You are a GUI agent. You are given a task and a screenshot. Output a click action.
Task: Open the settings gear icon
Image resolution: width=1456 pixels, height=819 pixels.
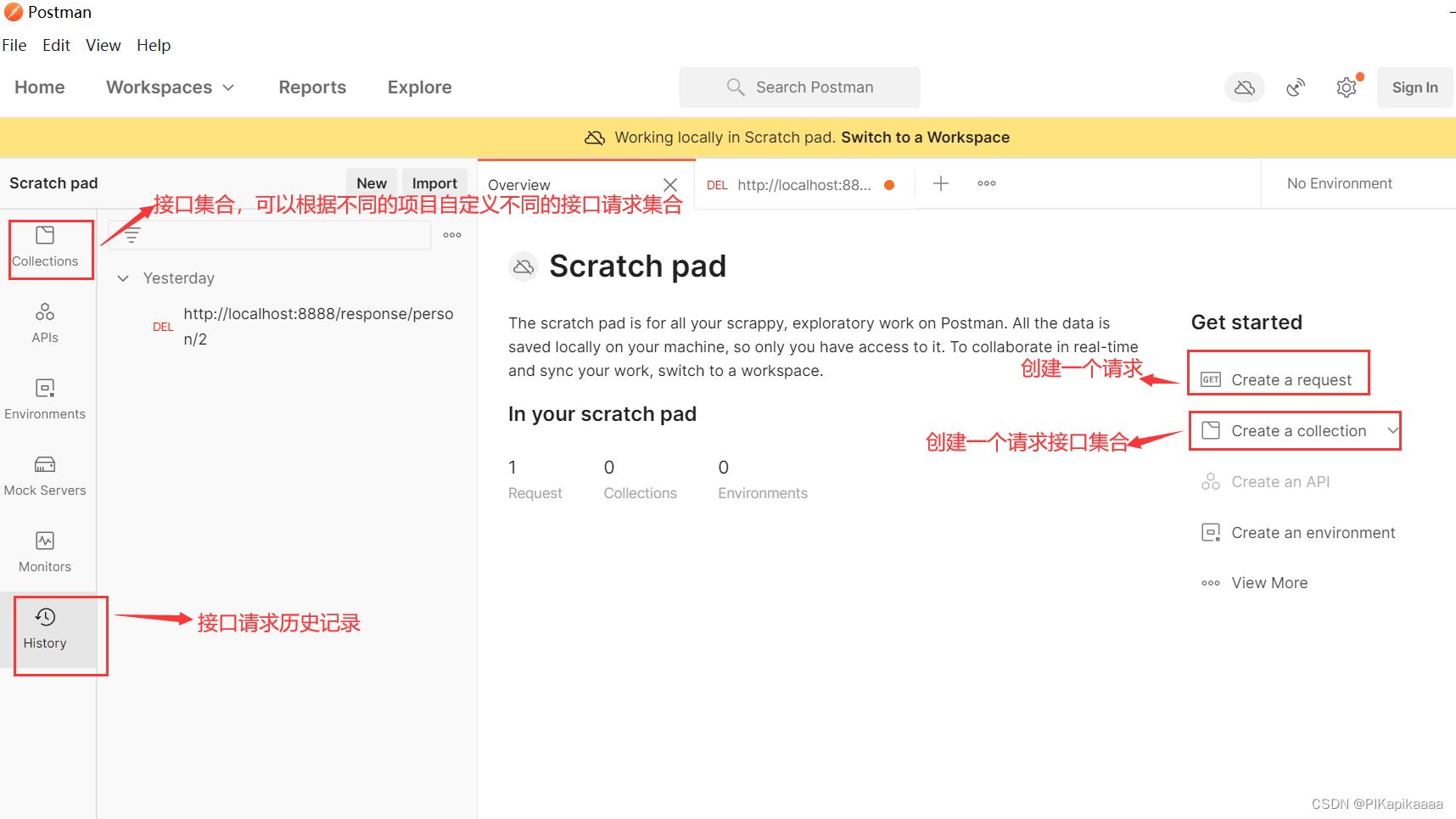(1347, 87)
